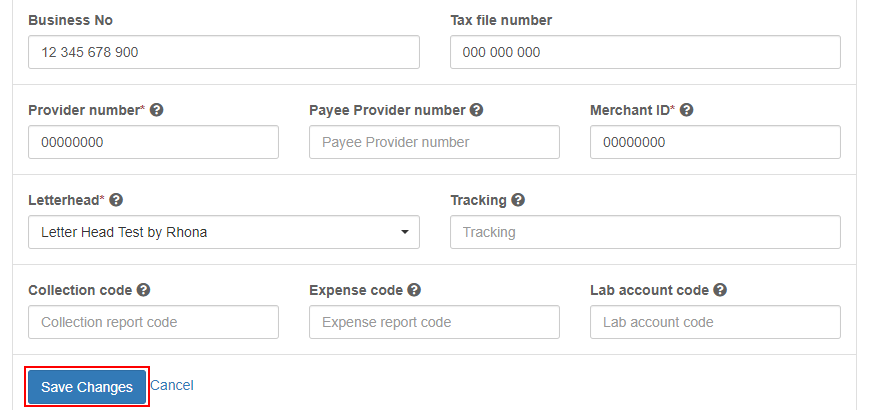Viewport: 870px width, 410px height.
Task: View Tracking field help icon
Action: pos(518,200)
